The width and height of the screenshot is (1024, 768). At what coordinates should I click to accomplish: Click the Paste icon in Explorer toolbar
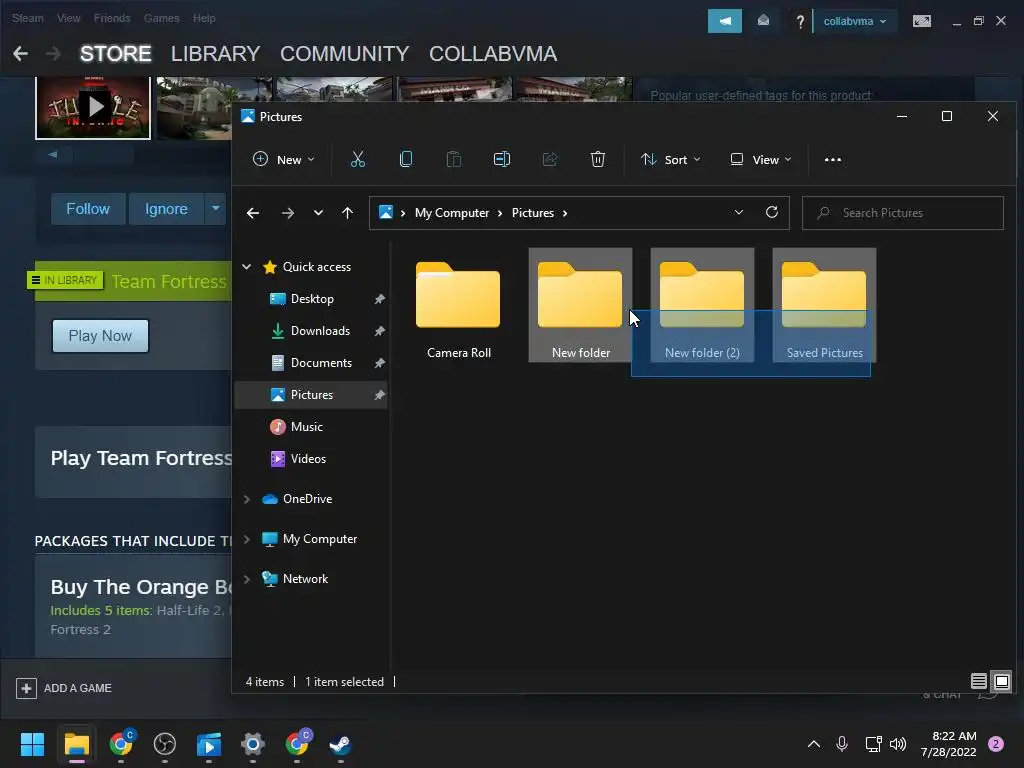pyautogui.click(x=453, y=159)
